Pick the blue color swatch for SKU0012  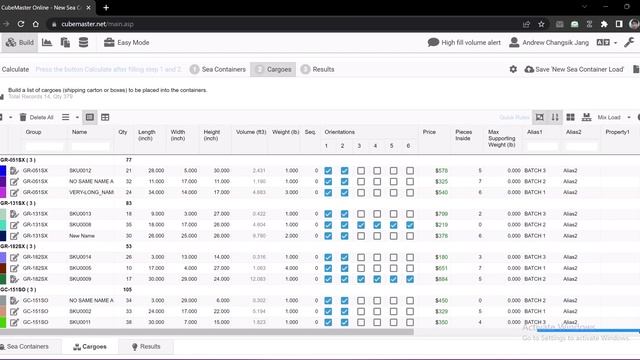(3, 171)
